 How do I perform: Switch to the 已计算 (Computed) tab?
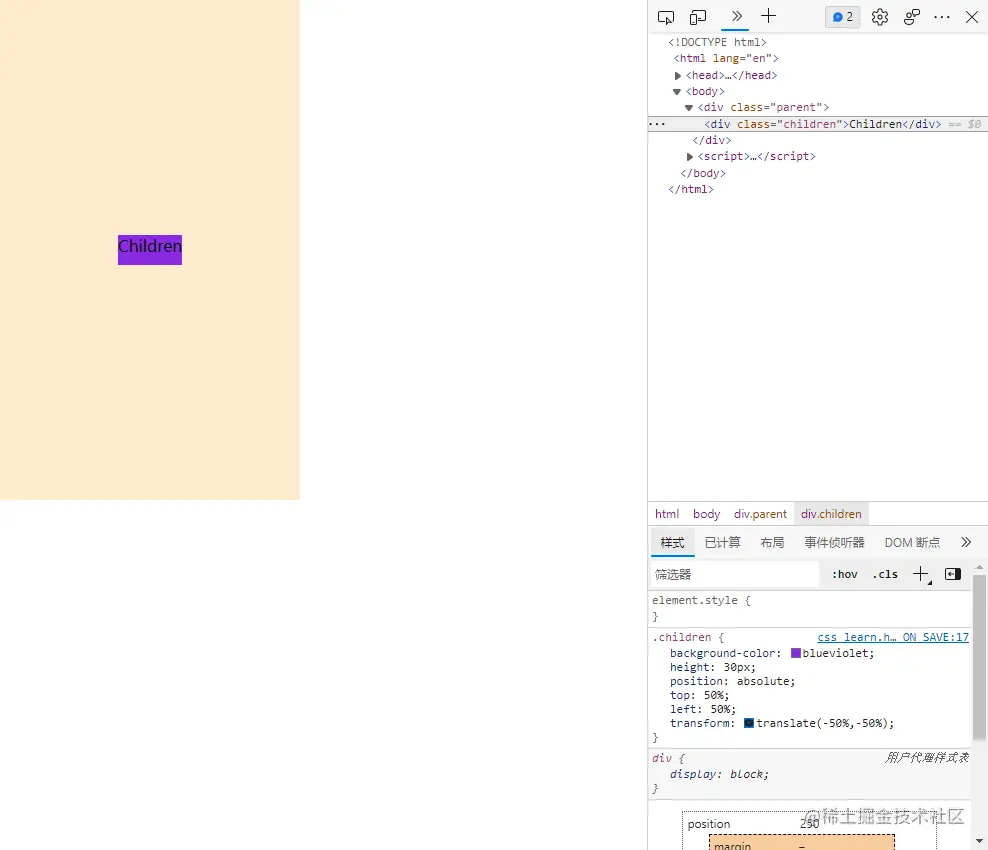pos(723,543)
